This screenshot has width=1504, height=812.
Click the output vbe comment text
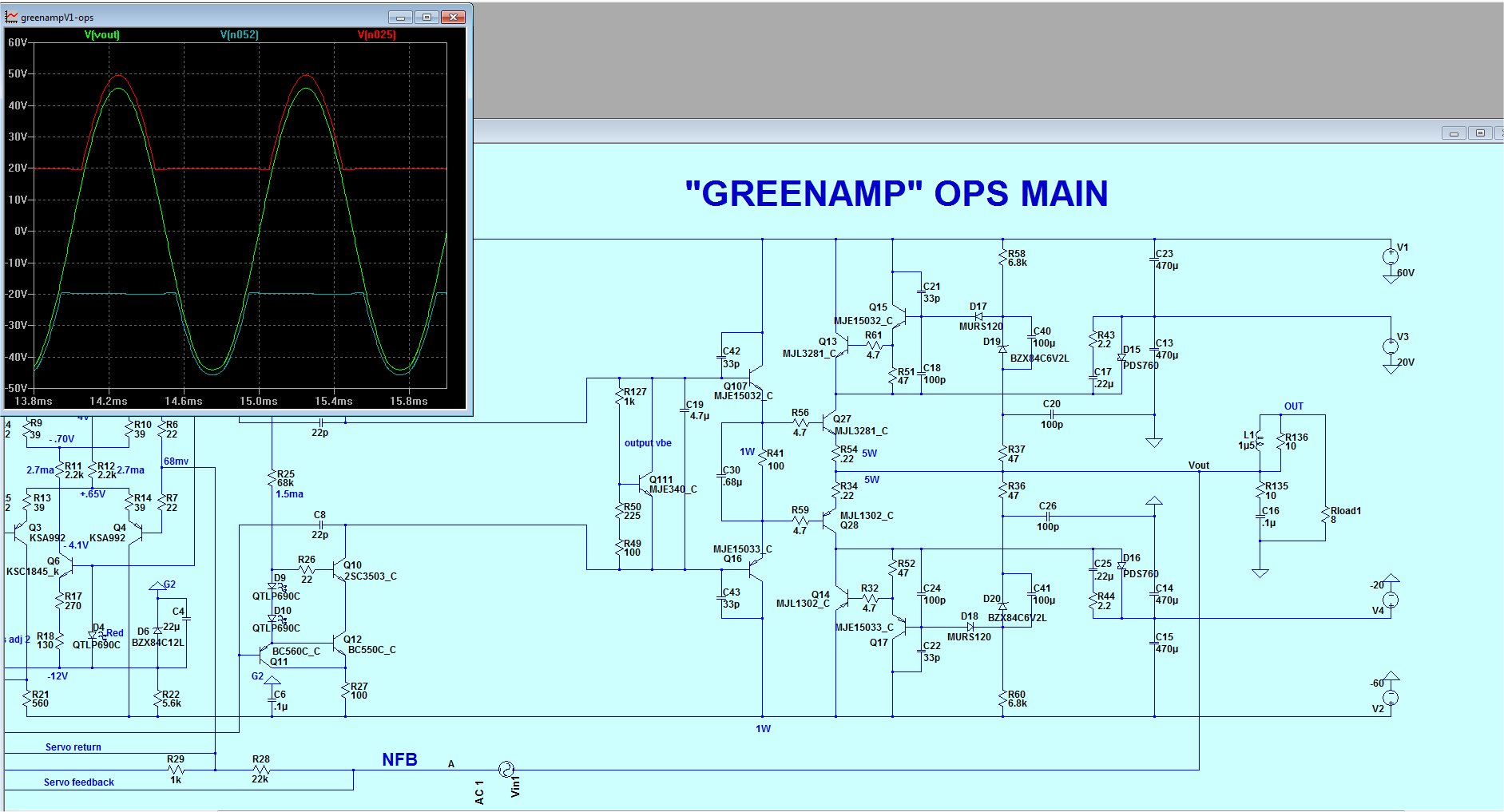click(x=648, y=443)
